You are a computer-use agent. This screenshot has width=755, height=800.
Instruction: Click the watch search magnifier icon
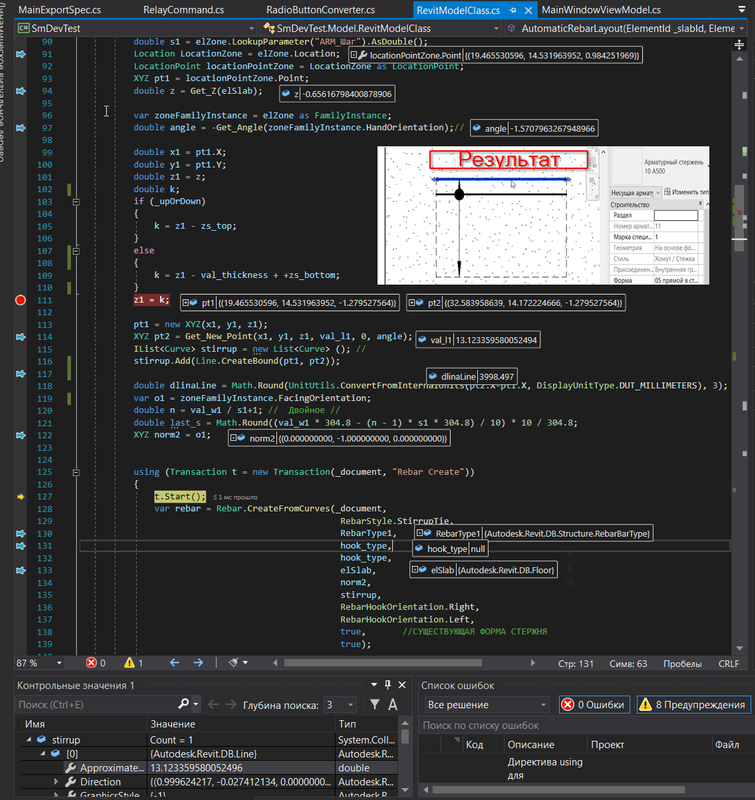tap(183, 704)
